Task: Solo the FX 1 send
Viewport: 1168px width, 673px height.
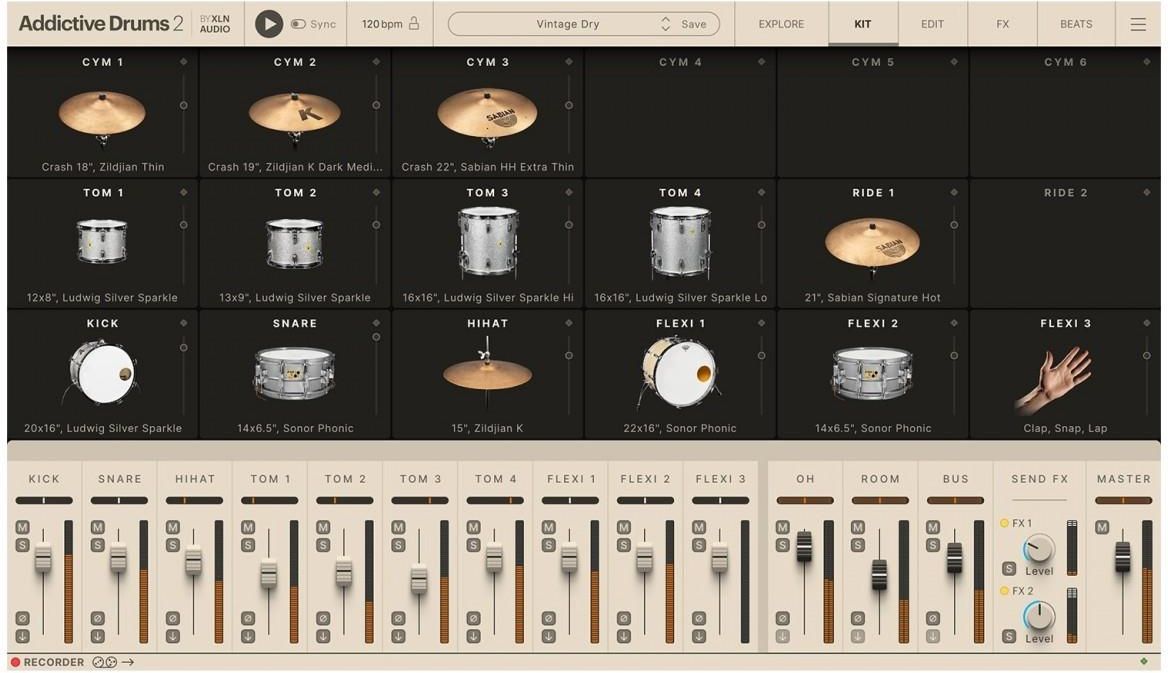Action: tap(1009, 569)
